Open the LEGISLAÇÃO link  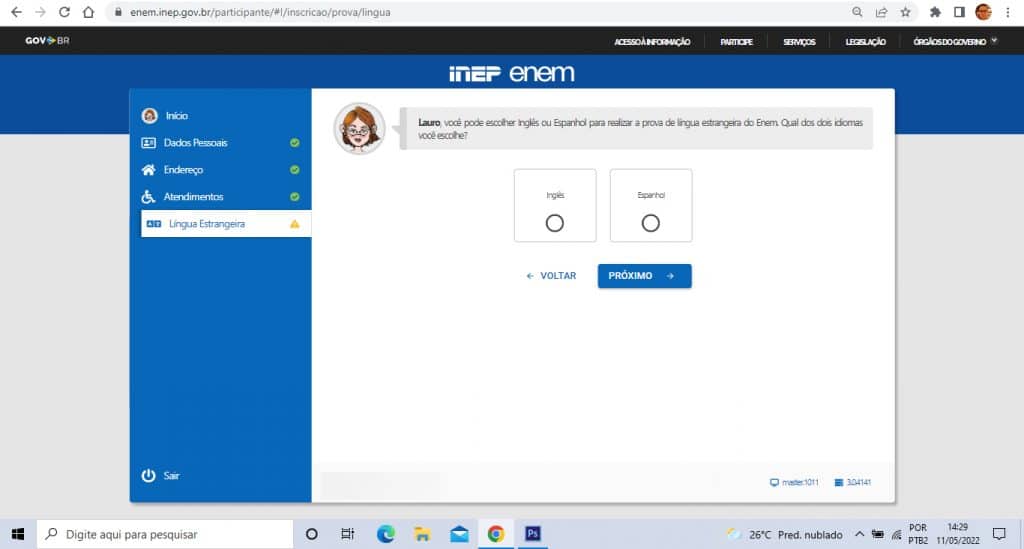pyautogui.click(x=865, y=41)
